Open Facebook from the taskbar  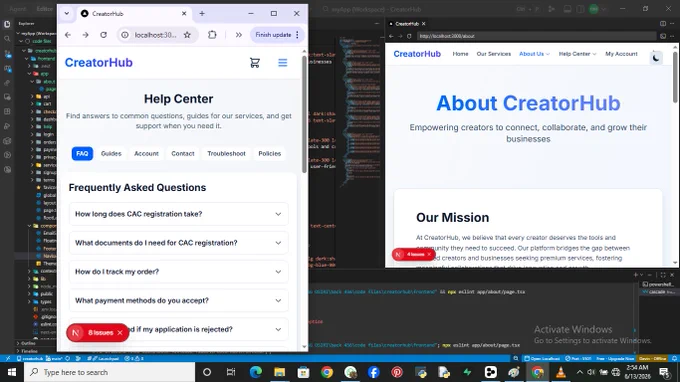pyautogui.click(x=373, y=372)
